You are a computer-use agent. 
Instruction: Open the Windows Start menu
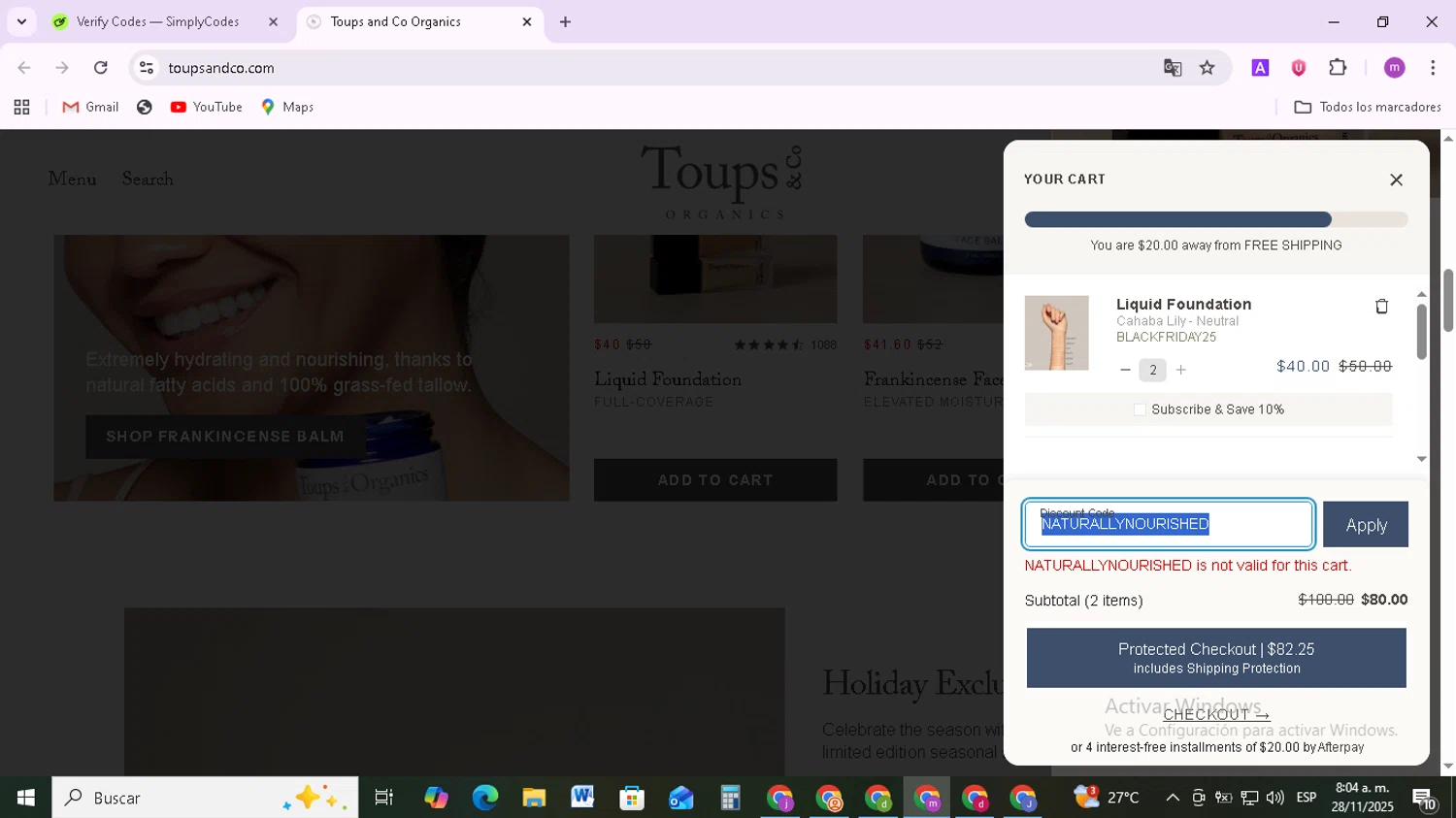tap(25, 798)
